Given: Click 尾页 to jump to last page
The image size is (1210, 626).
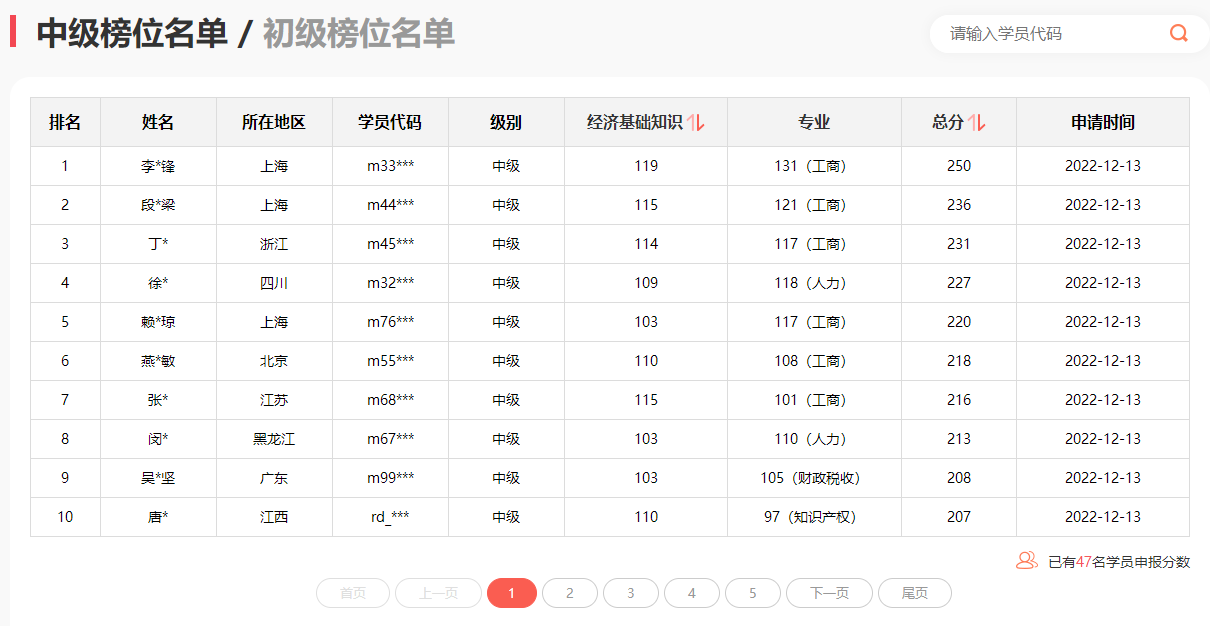Looking at the screenshot, I should (x=916, y=593).
